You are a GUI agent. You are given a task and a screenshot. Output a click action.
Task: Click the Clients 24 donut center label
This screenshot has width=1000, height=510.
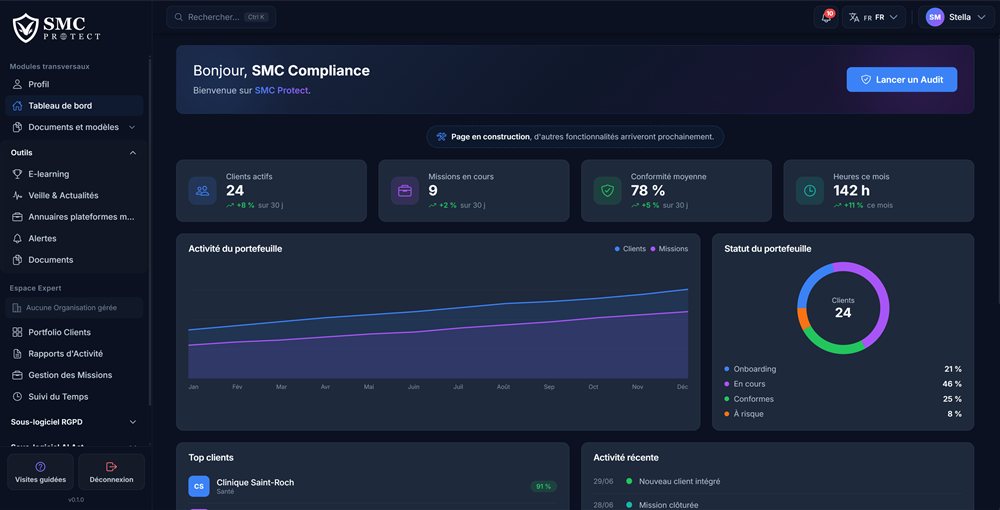coord(842,308)
